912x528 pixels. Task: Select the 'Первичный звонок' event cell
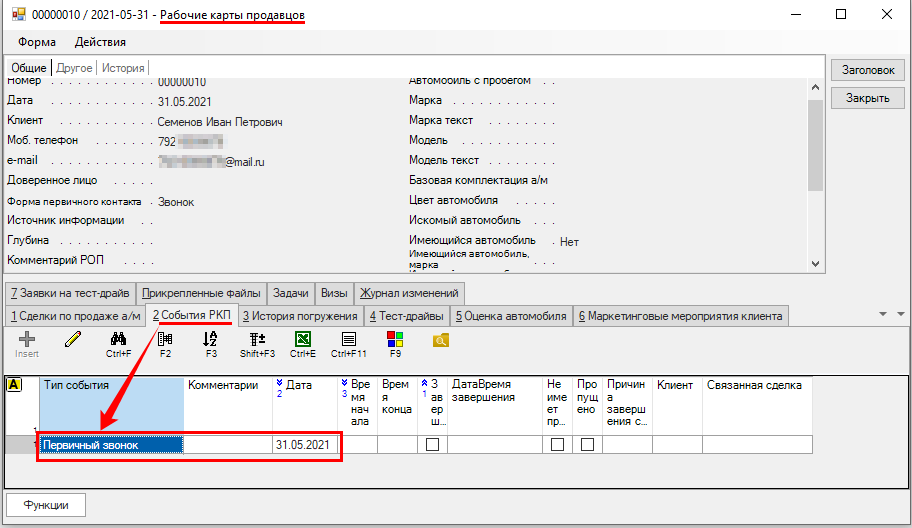(x=110, y=445)
